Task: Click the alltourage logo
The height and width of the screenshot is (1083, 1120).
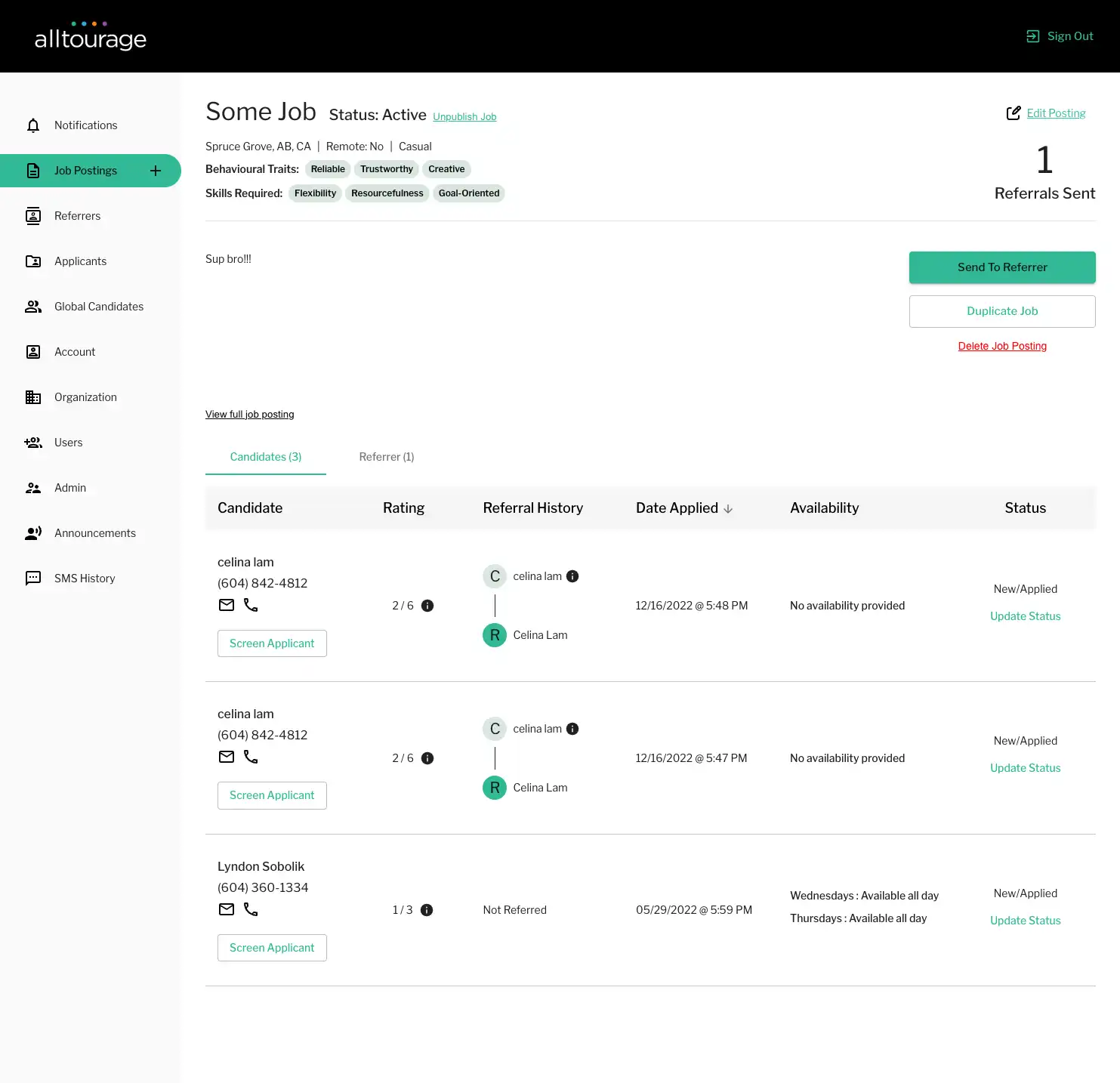Action: click(91, 36)
